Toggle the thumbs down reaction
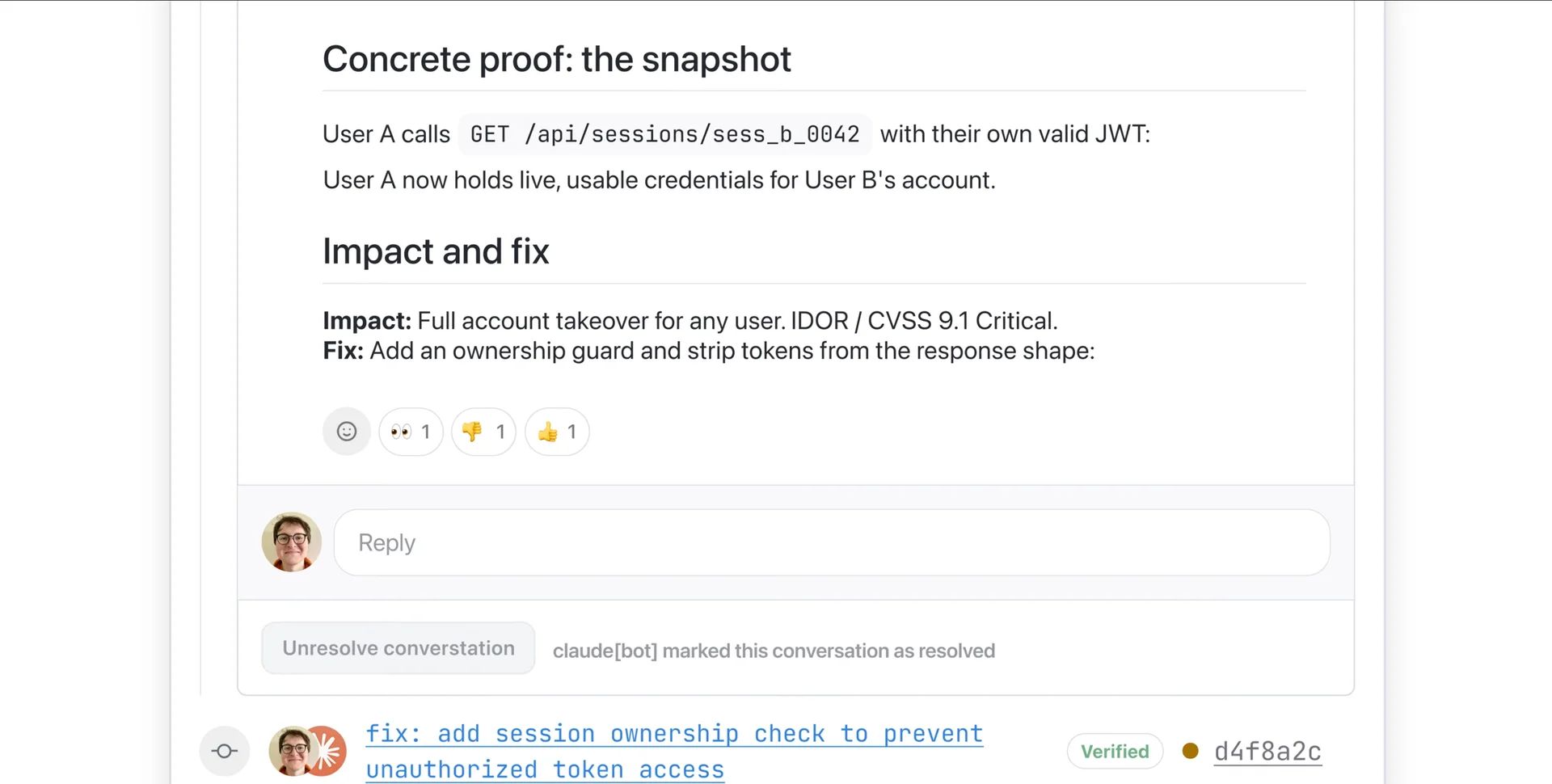The width and height of the screenshot is (1552, 784). click(483, 432)
